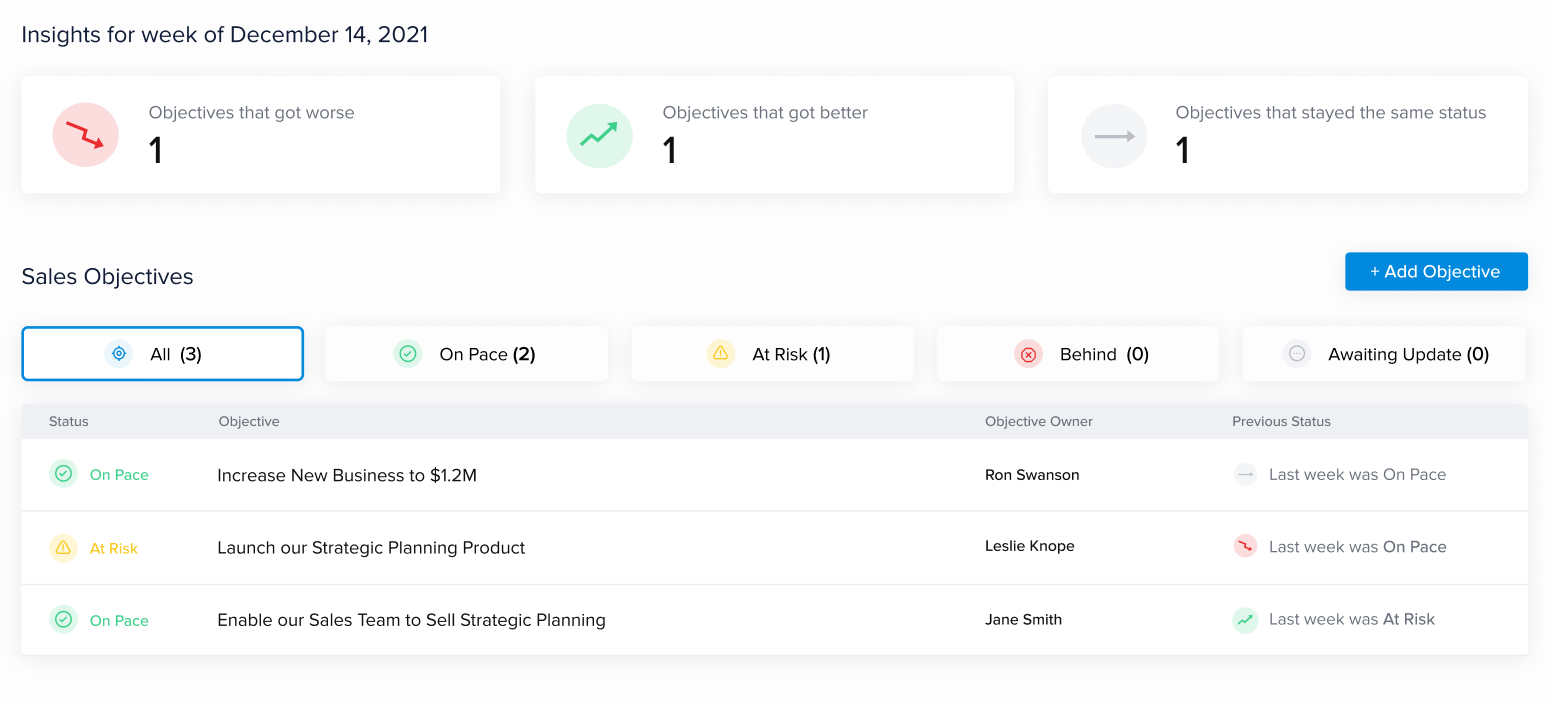1552x704 pixels.
Task: Click yellow warning icon in Launch Strategic Planning row
Action: [63, 548]
